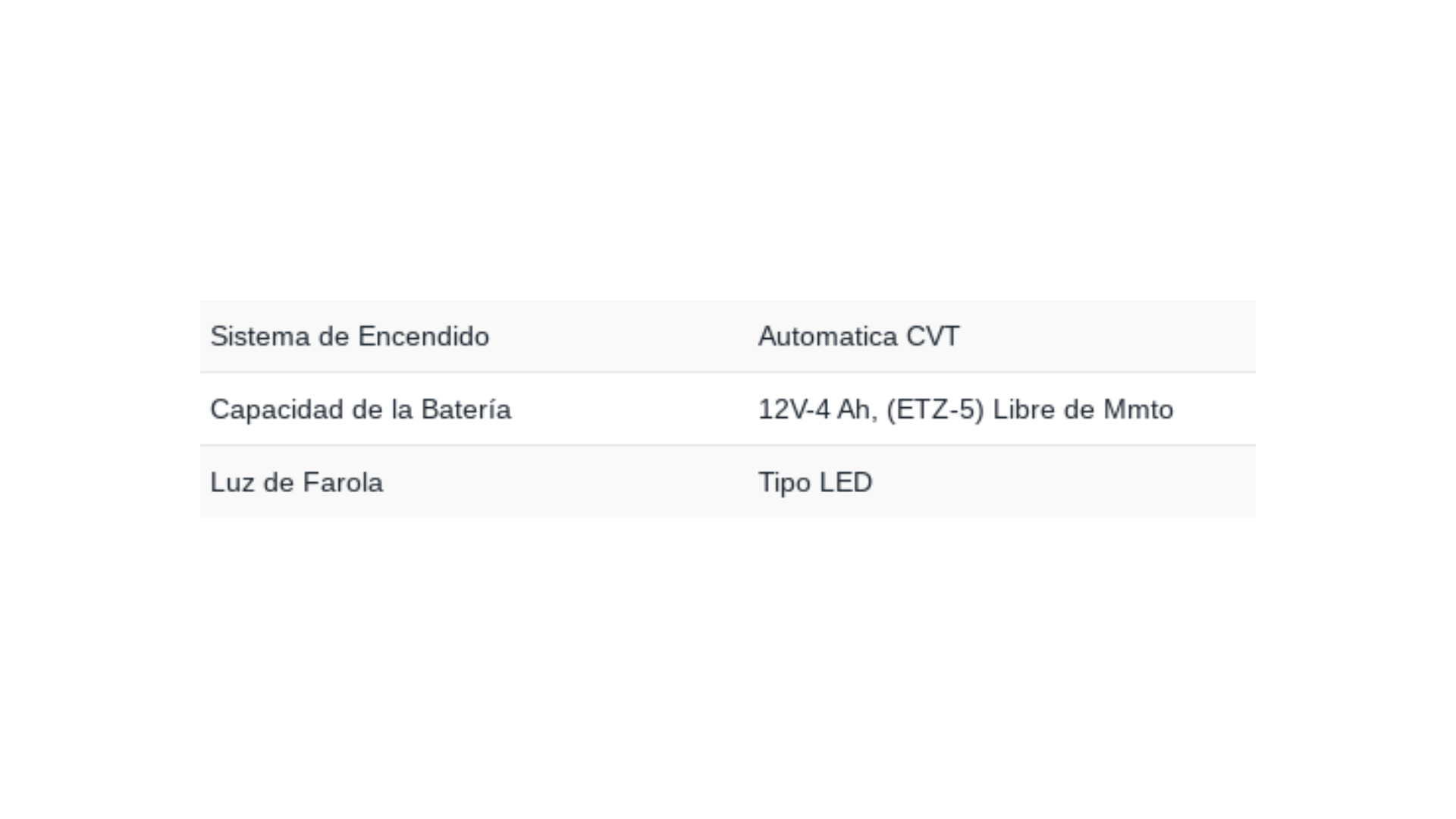Click the word 'Tipo' in last row
The width and height of the screenshot is (1456, 819).
pyautogui.click(x=784, y=482)
